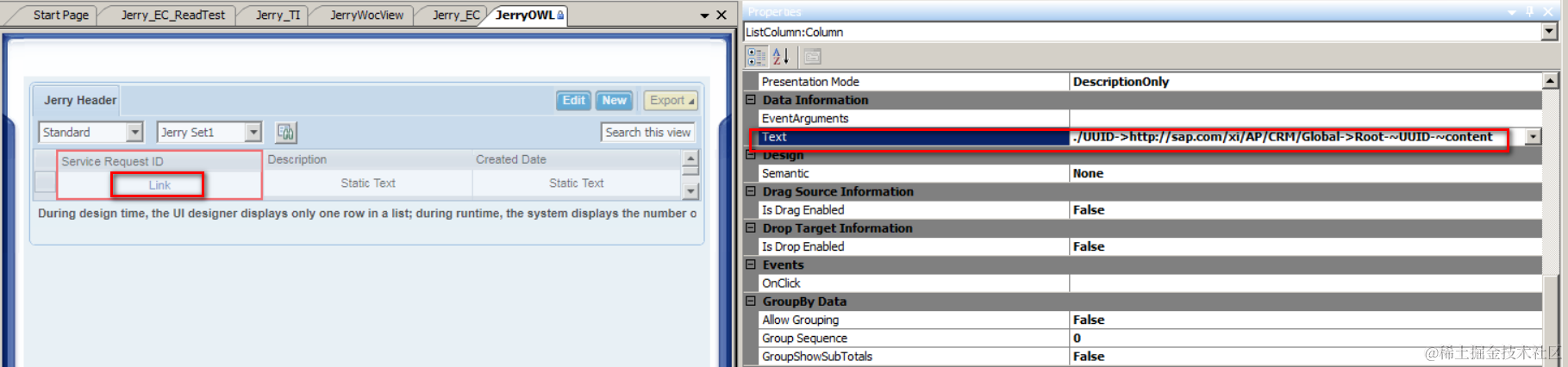Collapse Drop Target Information category
This screenshot has height=367, width=1568.
[x=751, y=228]
